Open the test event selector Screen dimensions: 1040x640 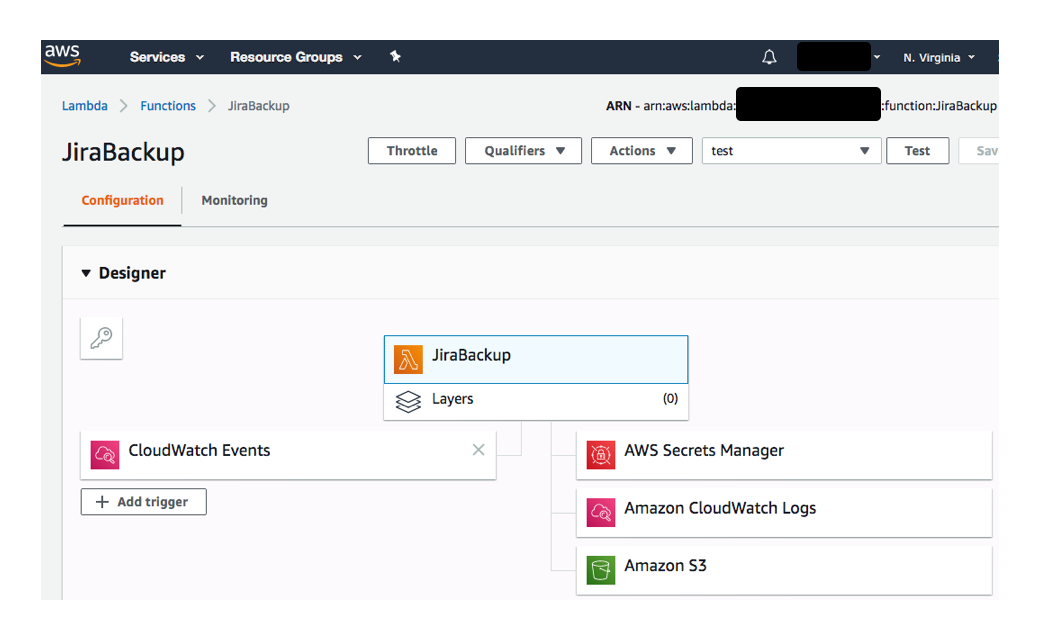coord(791,151)
